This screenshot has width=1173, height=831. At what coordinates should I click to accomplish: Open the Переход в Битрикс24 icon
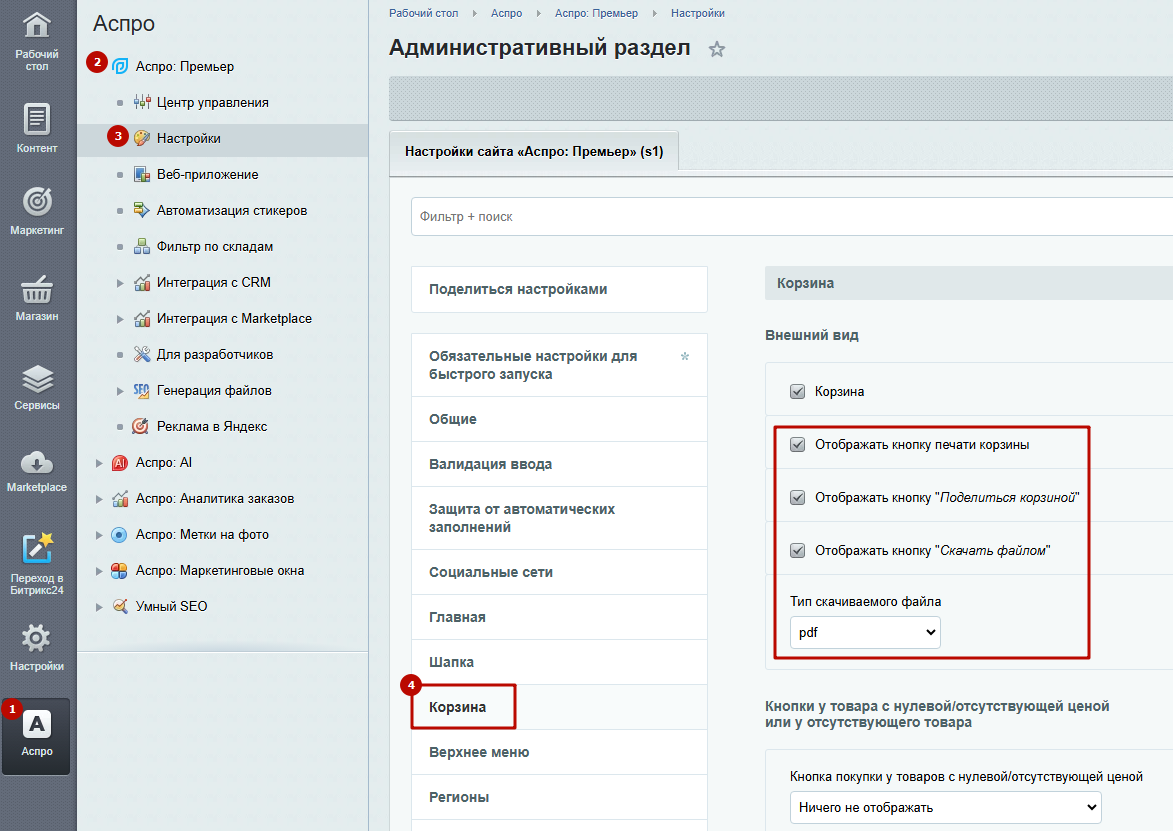(x=37, y=548)
